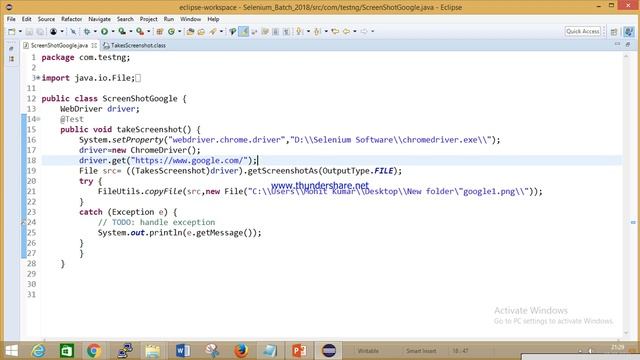The image size is (640, 360).
Task: Toggle the highlighted Mark Occurrences button
Action: (243, 31)
